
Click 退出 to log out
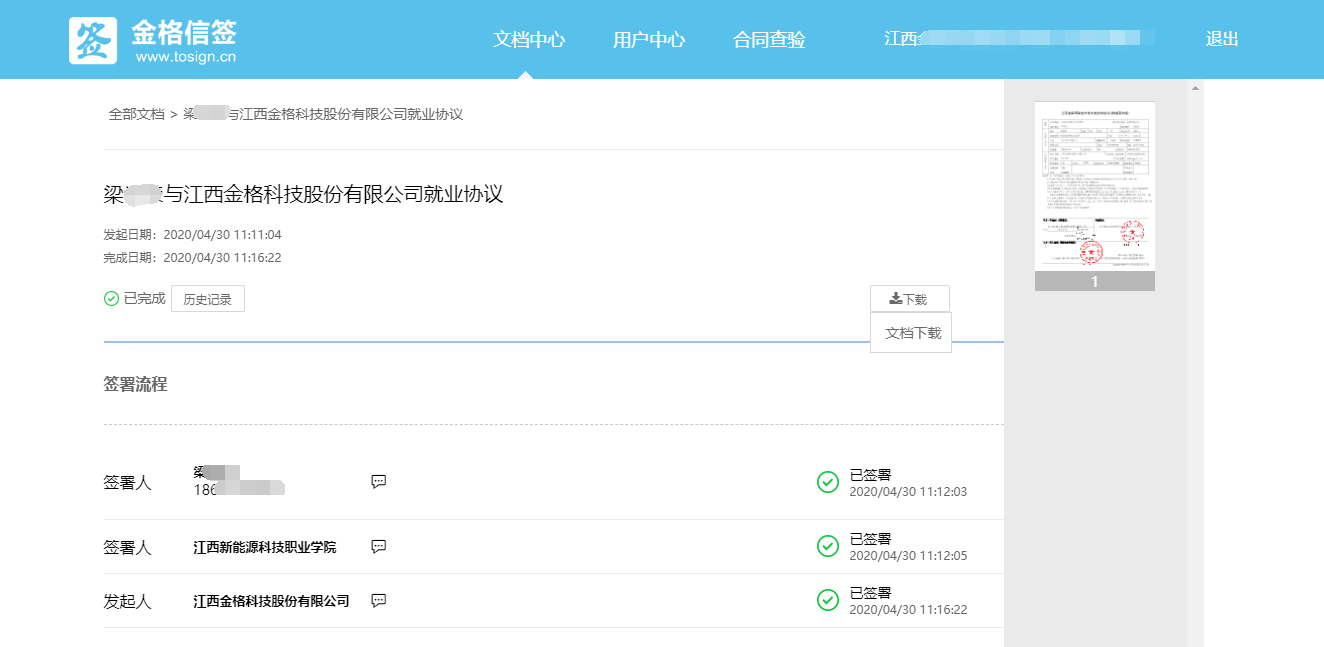pos(1222,39)
